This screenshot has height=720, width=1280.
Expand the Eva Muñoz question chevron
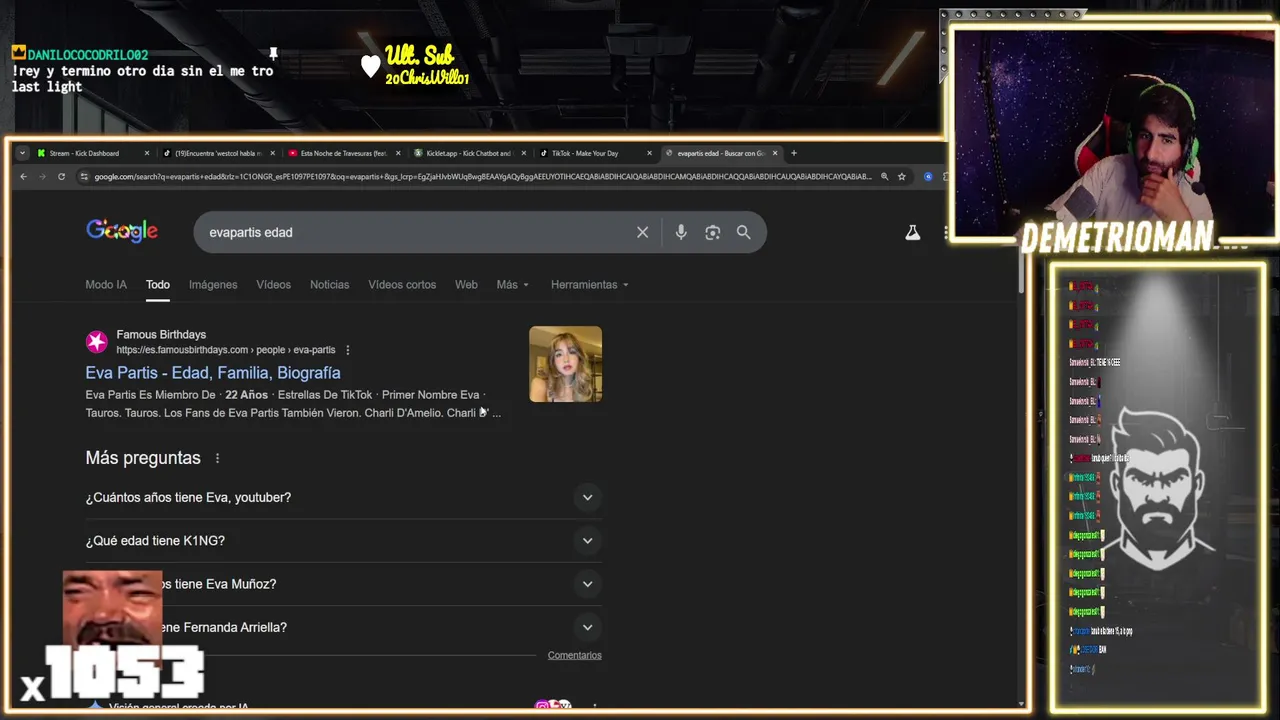(587, 584)
